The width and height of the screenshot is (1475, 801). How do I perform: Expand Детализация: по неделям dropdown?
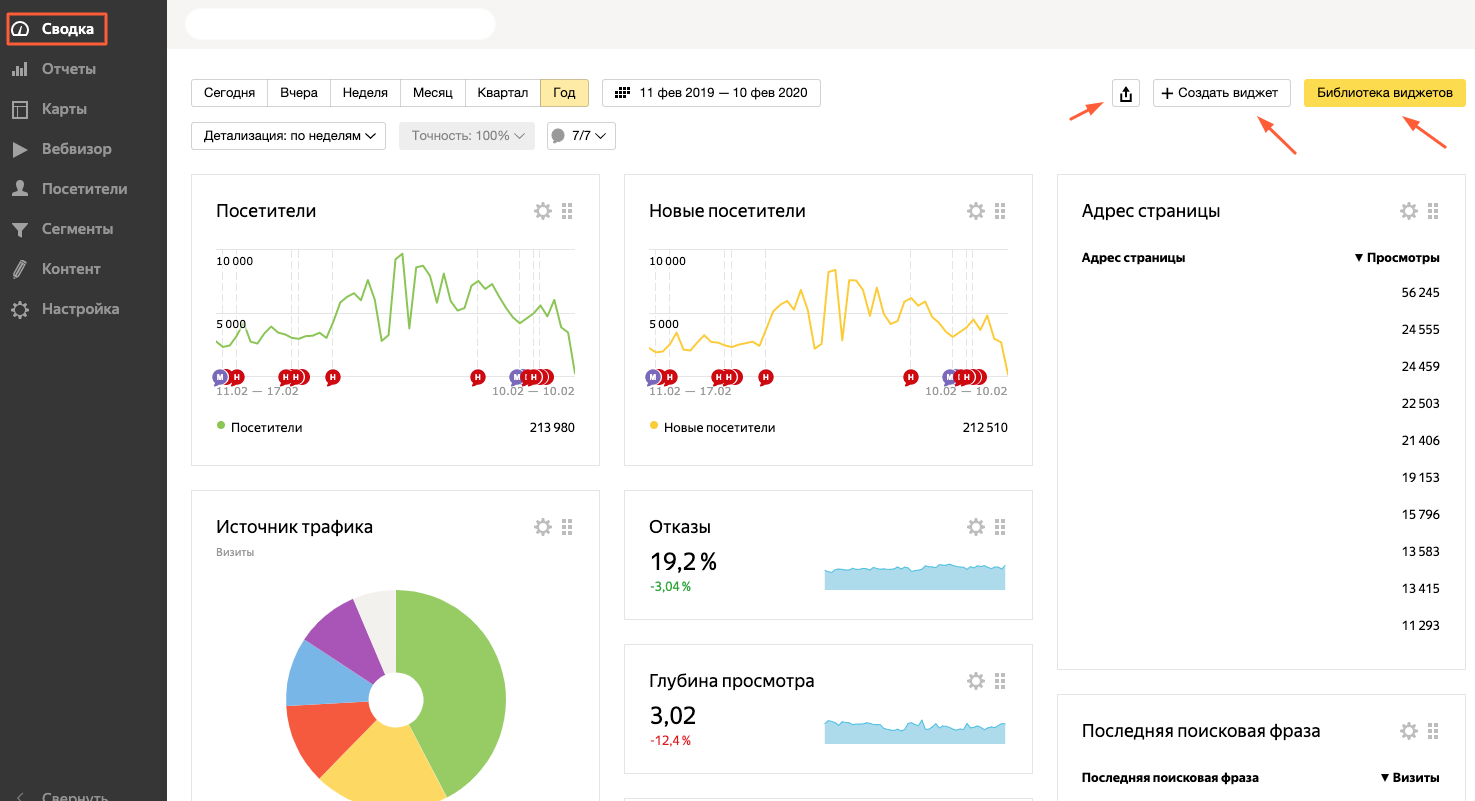click(288, 136)
